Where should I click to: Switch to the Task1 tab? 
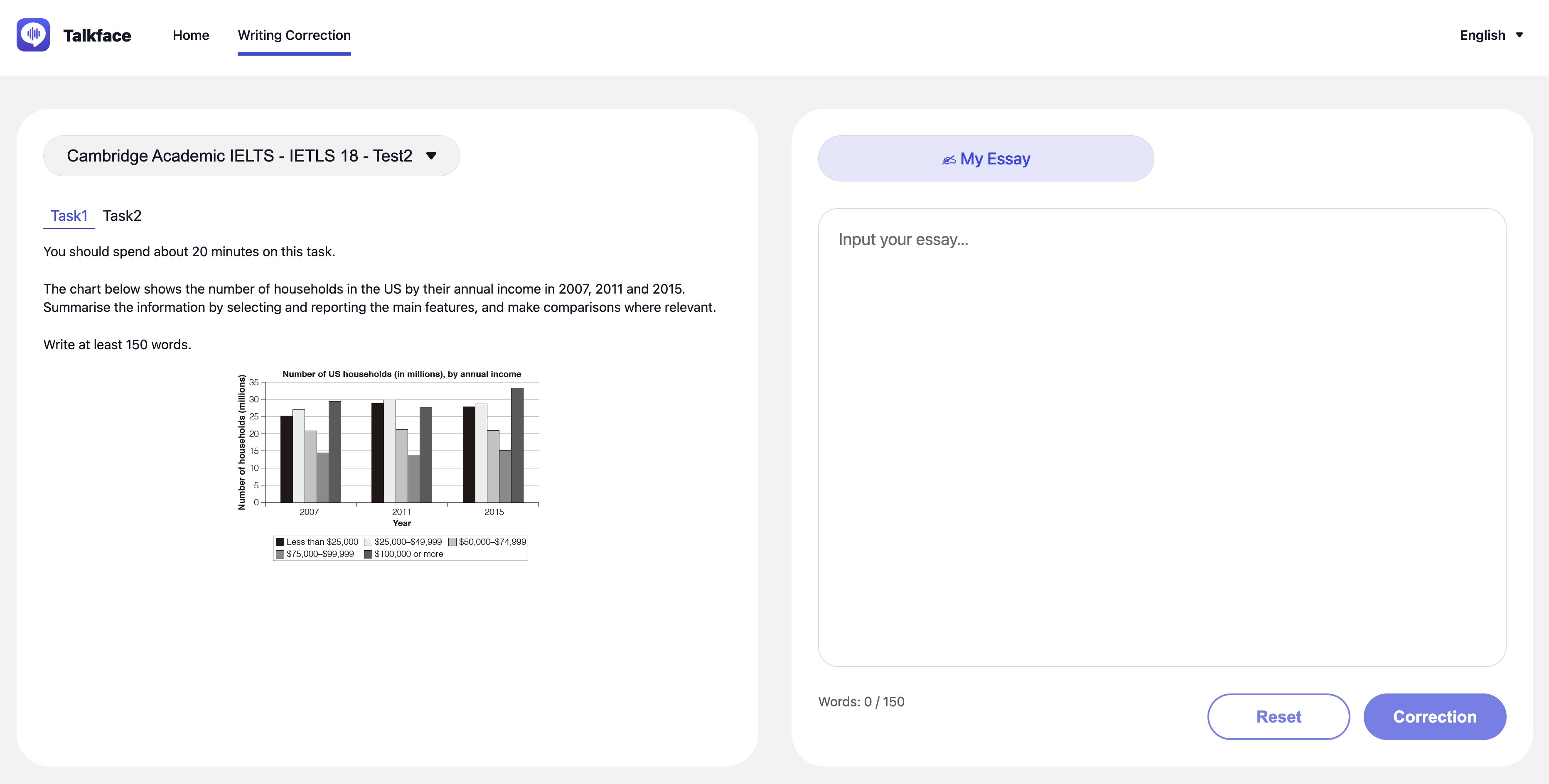[69, 216]
